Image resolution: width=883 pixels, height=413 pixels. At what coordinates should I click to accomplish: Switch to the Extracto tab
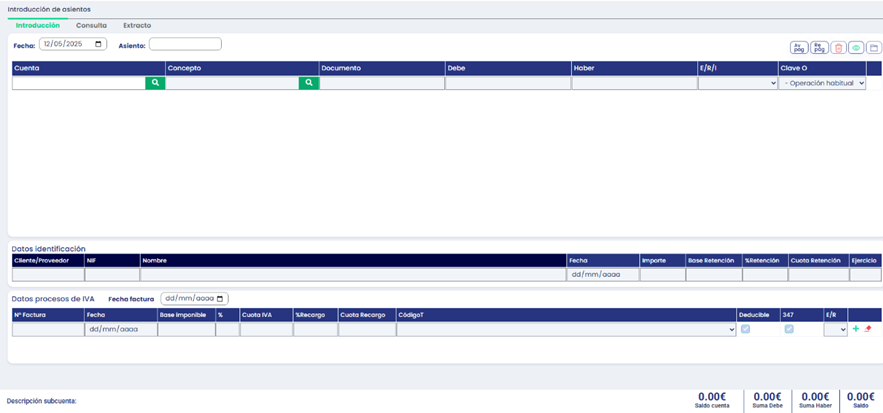click(x=137, y=25)
